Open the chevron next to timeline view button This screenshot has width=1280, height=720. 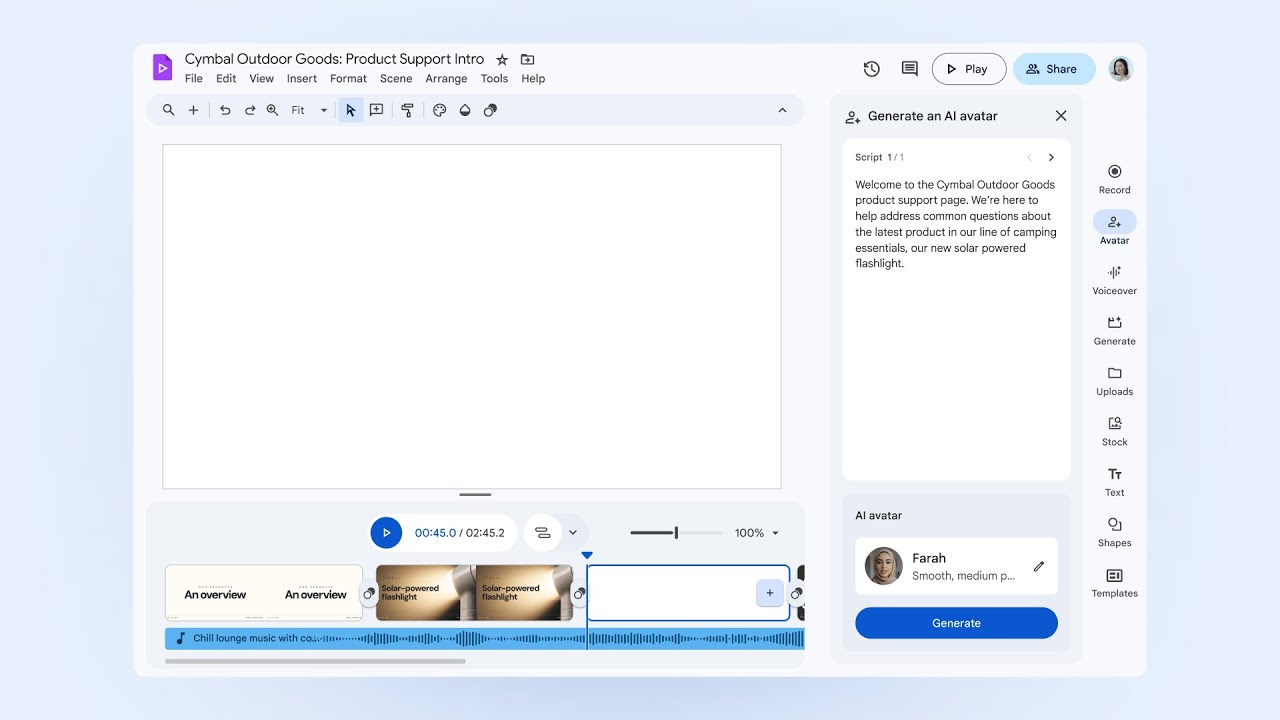coord(572,532)
